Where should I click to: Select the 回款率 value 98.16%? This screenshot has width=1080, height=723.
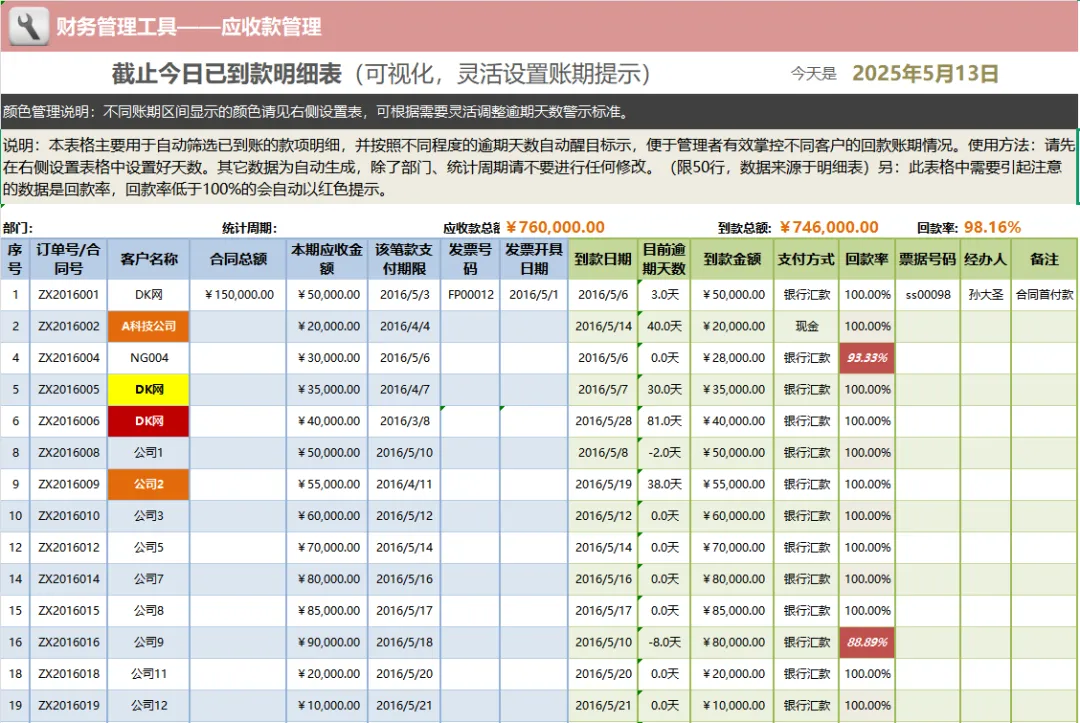click(993, 227)
